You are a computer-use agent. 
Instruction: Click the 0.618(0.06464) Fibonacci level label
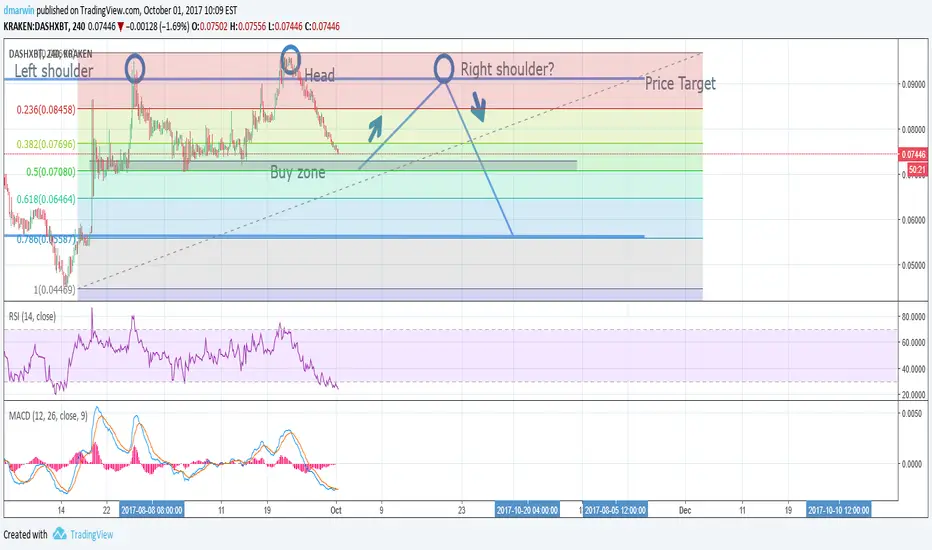46,199
